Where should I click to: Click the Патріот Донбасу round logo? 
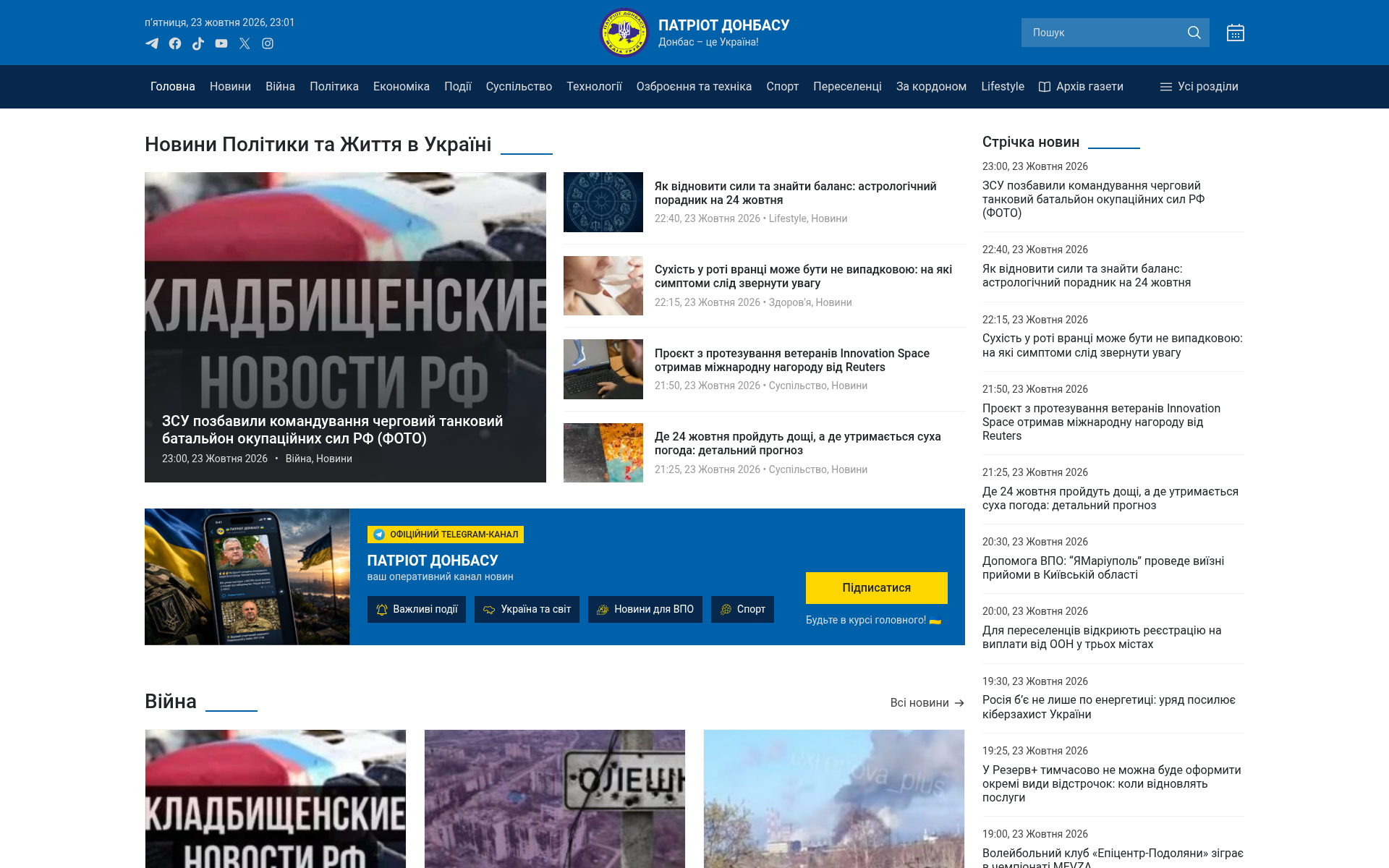tap(624, 32)
